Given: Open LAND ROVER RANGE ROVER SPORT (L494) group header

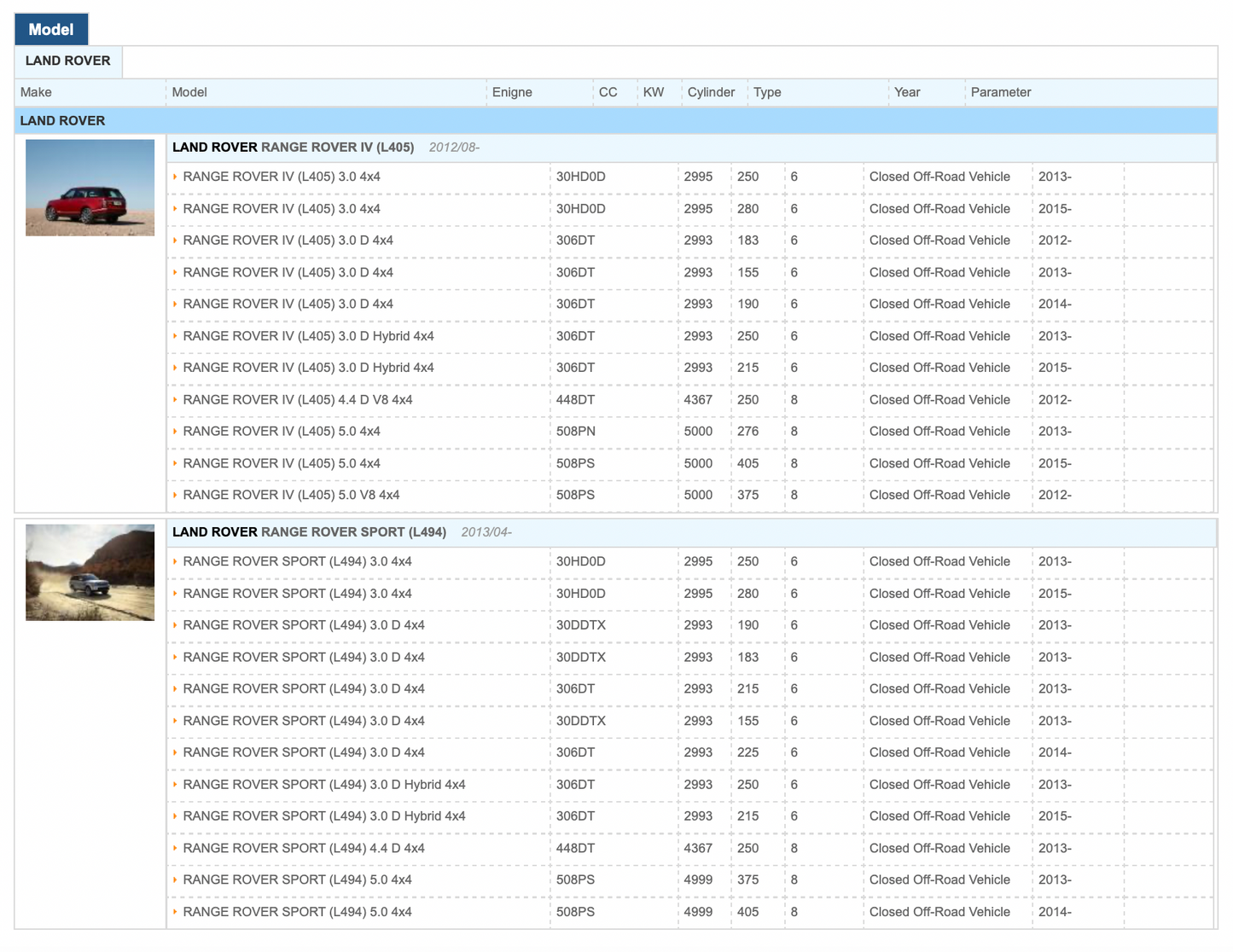Looking at the screenshot, I should pyautogui.click(x=309, y=532).
